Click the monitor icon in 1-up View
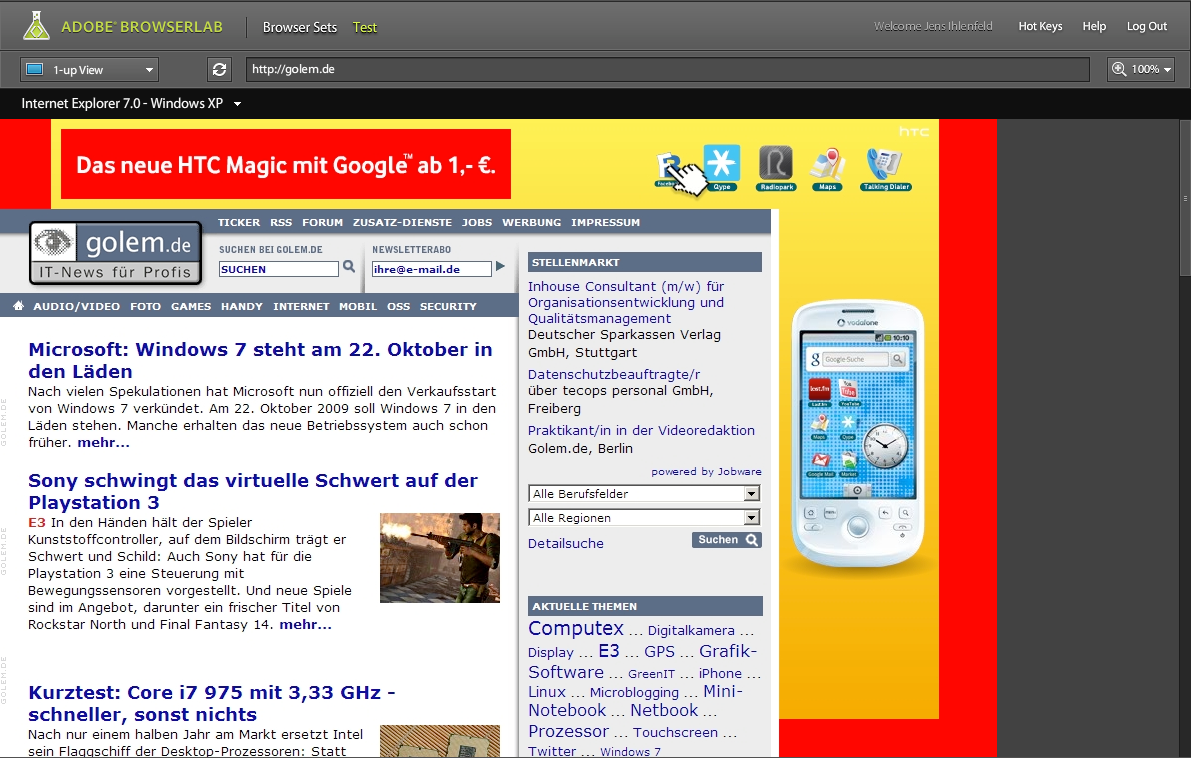This screenshot has height=758, width=1191. tap(34, 69)
